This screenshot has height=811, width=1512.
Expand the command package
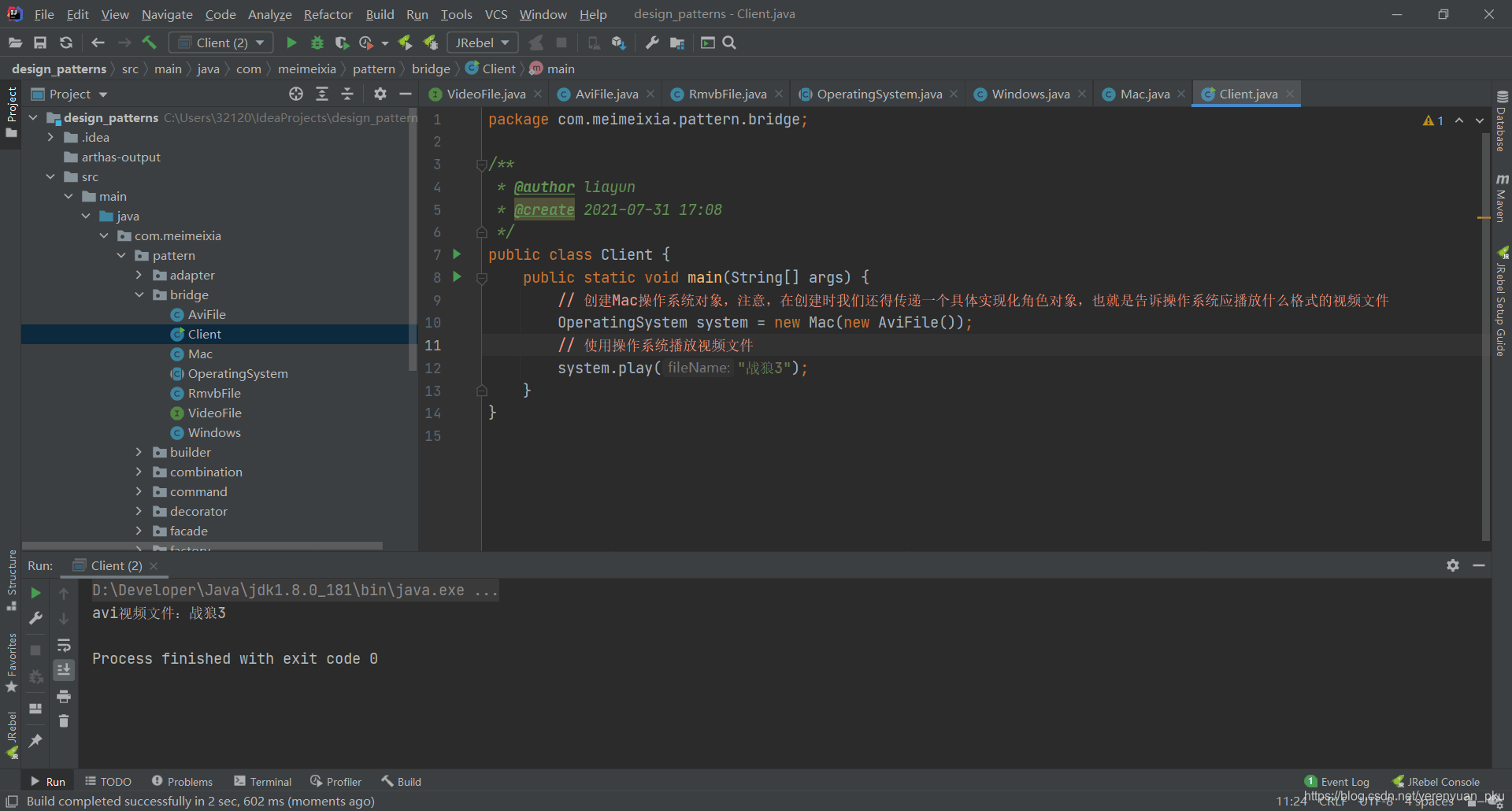[139, 491]
